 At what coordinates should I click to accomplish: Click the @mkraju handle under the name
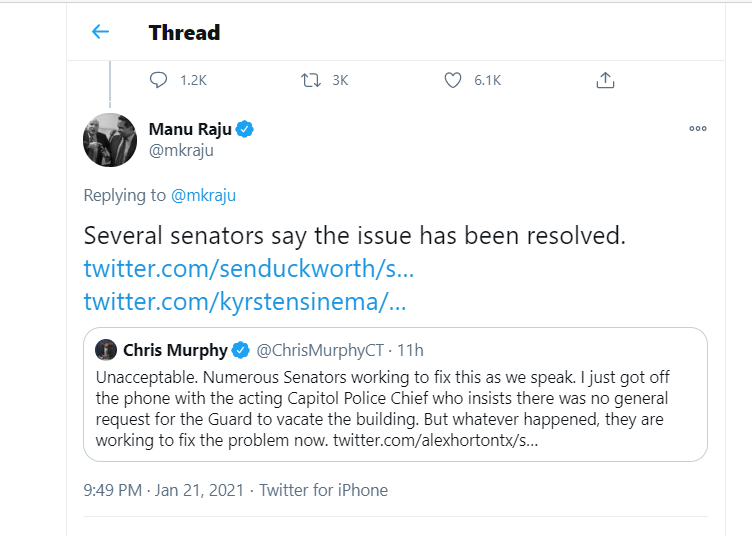(181, 151)
